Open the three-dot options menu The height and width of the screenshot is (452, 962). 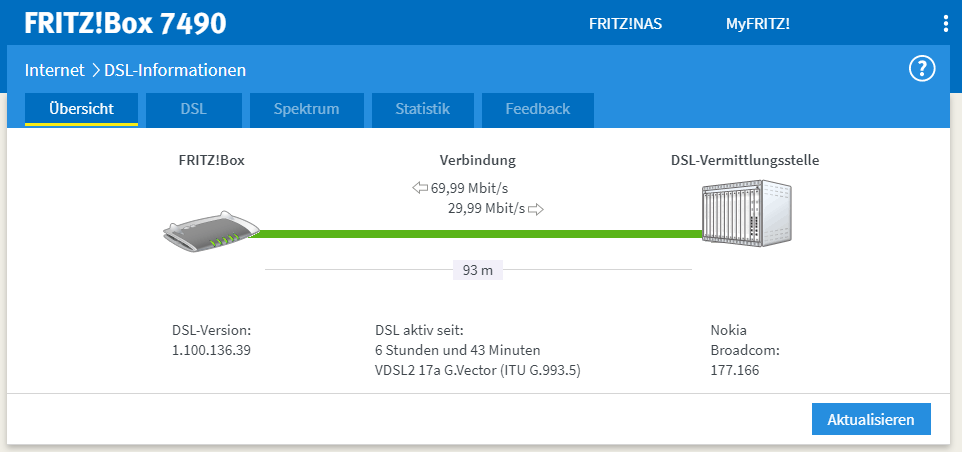(x=945, y=24)
